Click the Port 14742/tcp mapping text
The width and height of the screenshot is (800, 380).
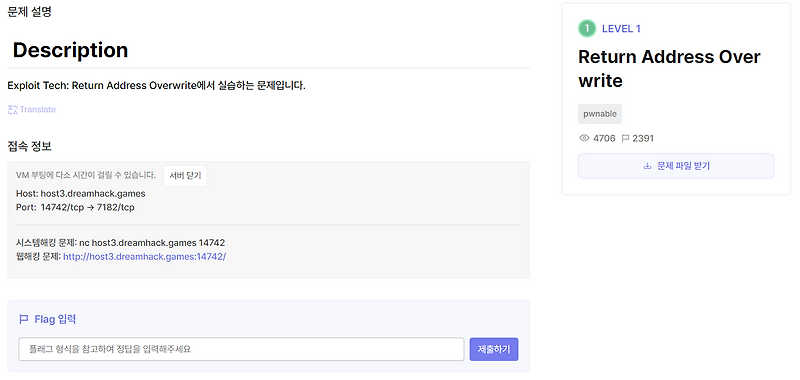click(x=76, y=208)
